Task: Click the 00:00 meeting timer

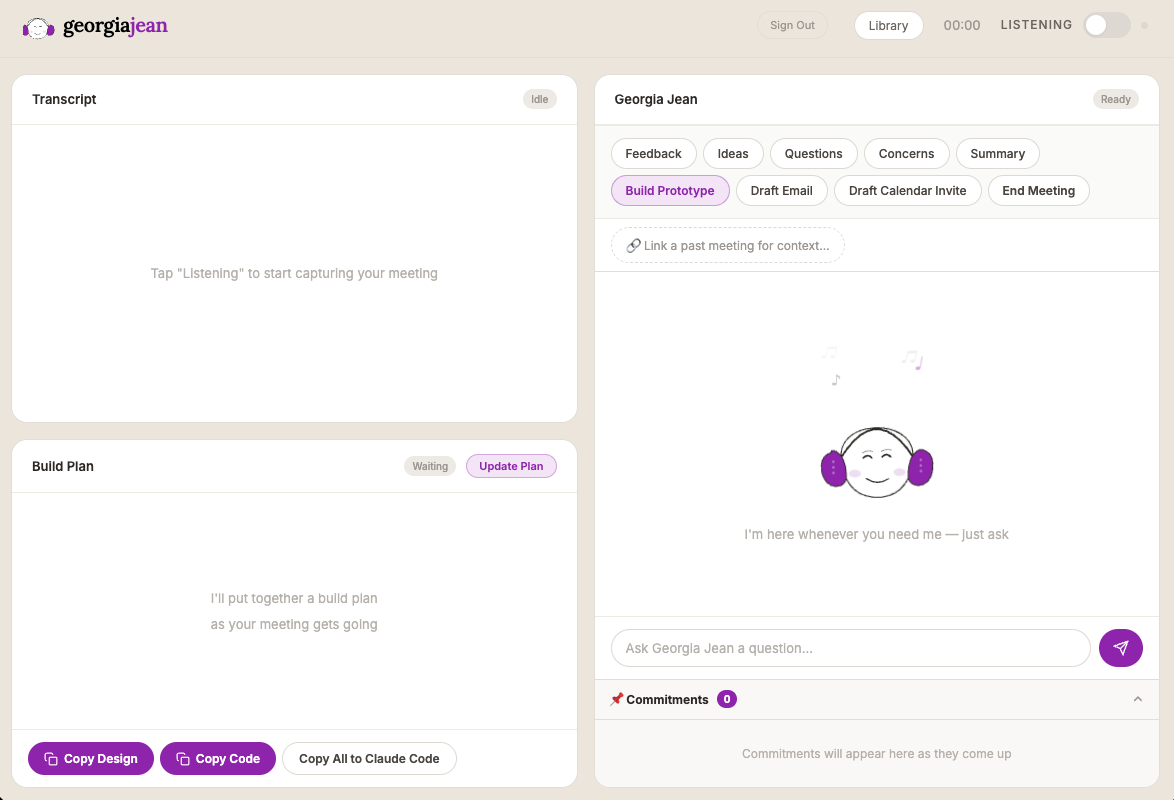Action: click(x=962, y=25)
